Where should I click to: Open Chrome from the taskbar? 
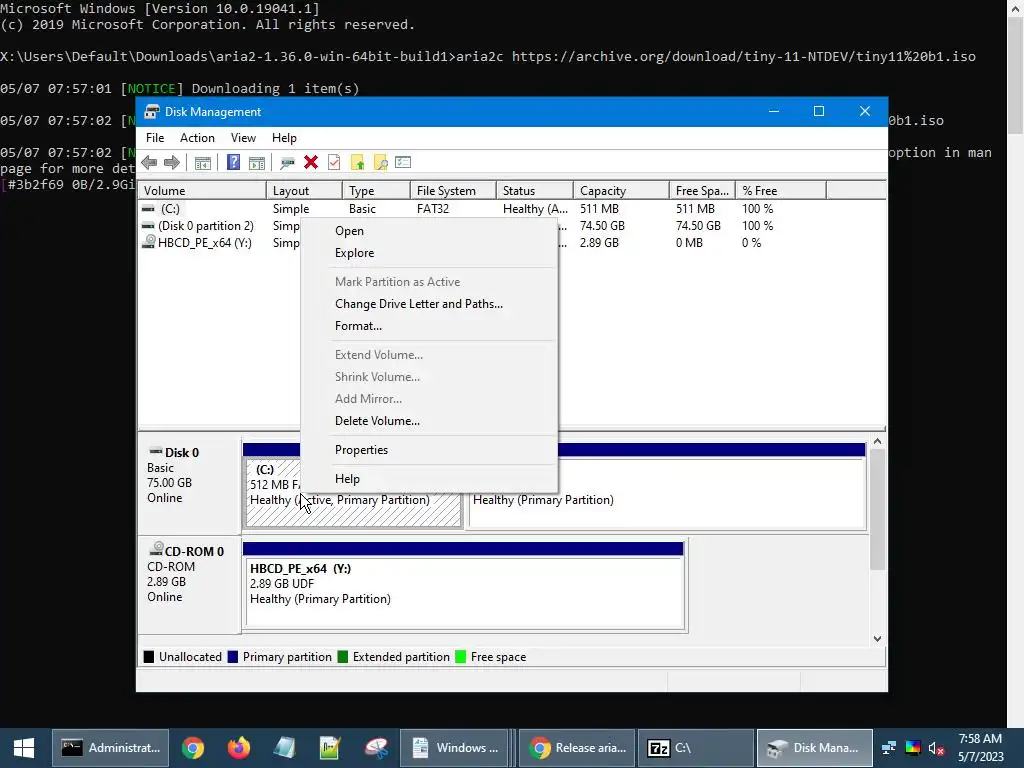click(193, 748)
